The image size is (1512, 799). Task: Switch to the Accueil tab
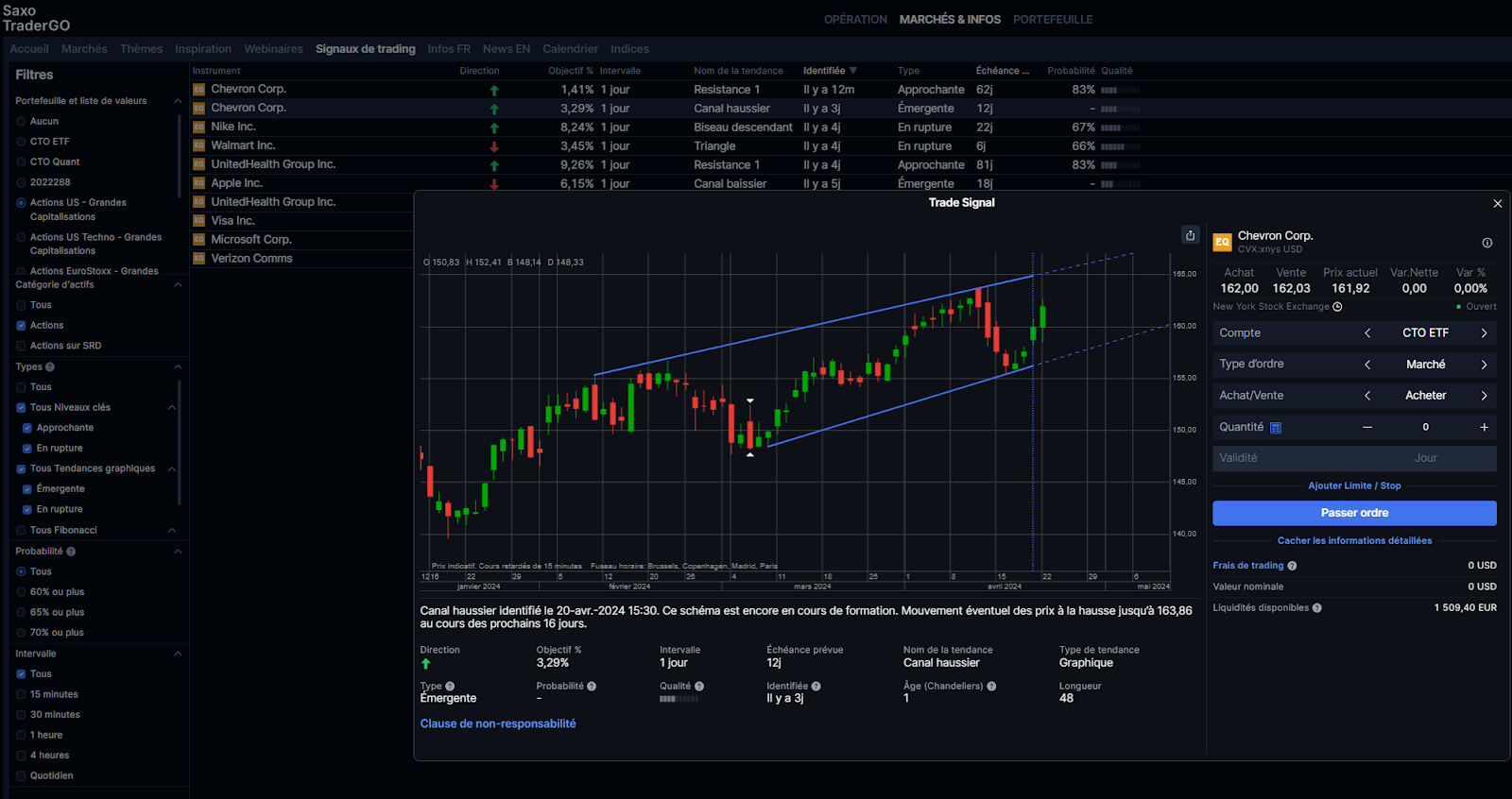click(x=29, y=49)
